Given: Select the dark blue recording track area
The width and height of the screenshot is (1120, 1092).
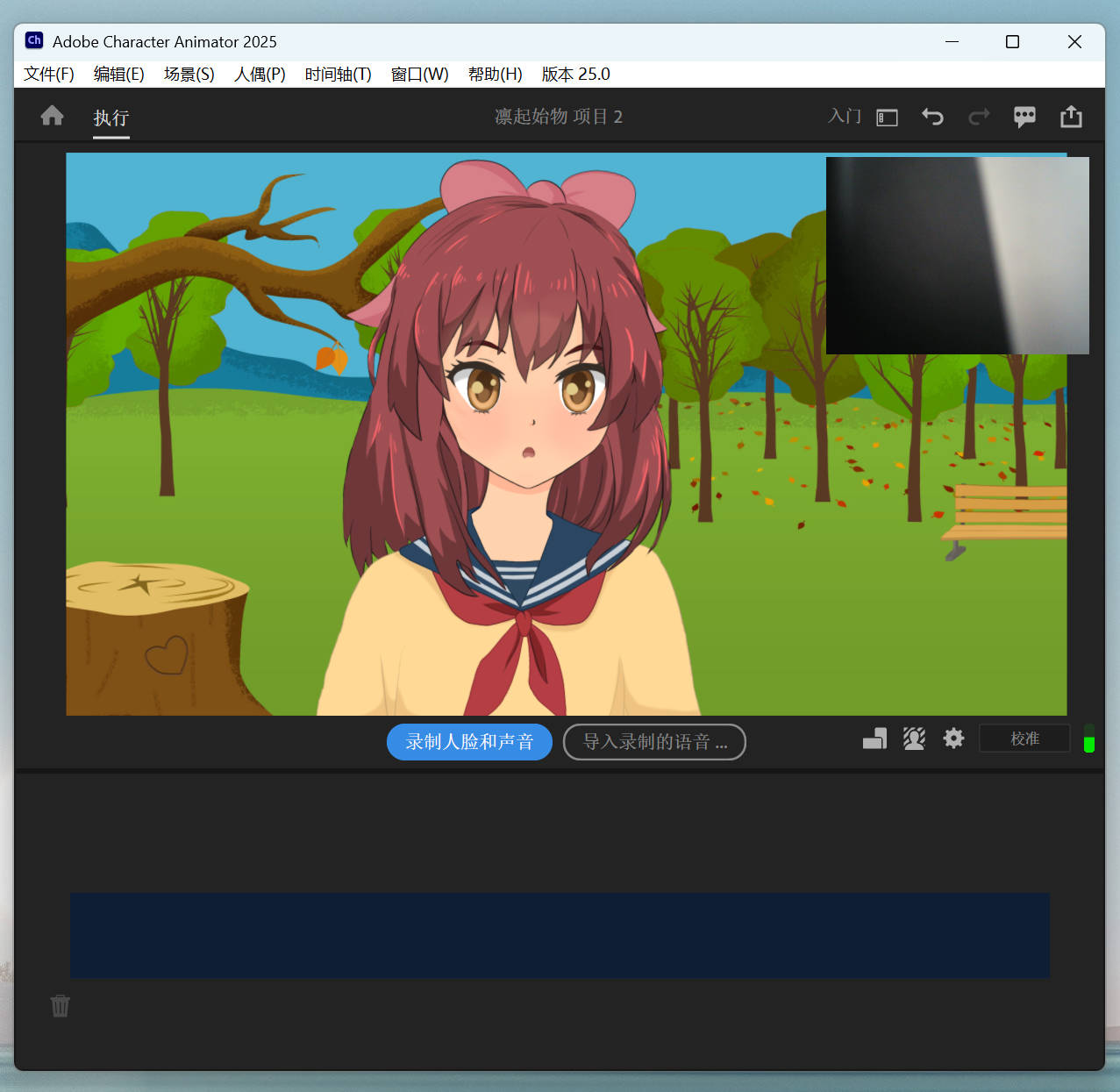Looking at the screenshot, I should pos(560,935).
